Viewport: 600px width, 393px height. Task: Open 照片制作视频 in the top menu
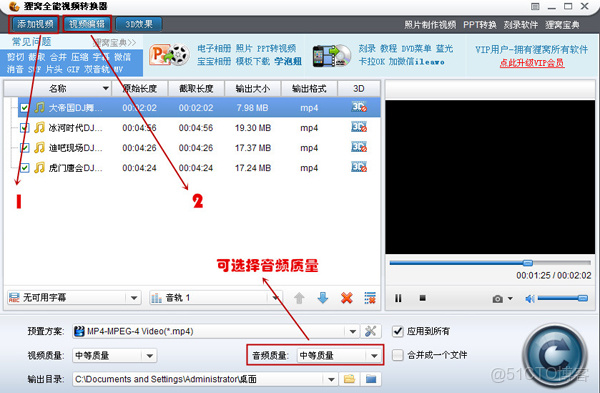[430, 25]
